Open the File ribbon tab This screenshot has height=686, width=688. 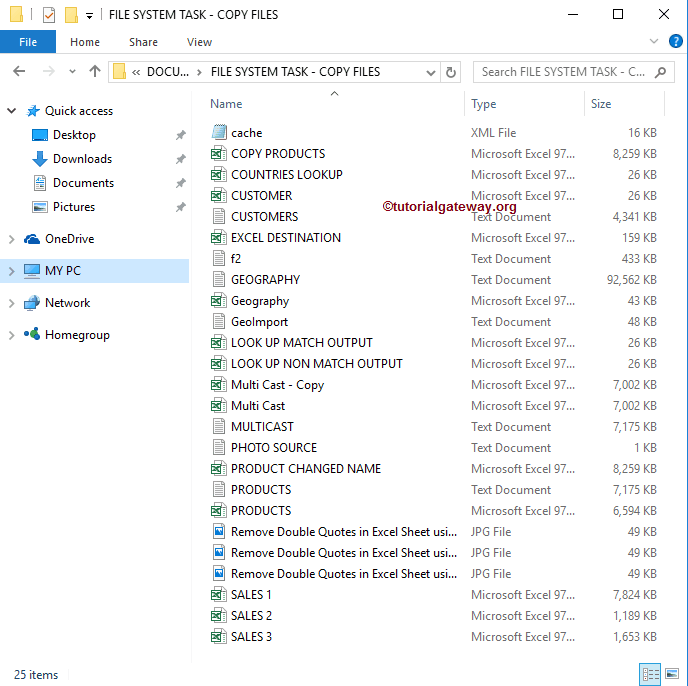[28, 42]
